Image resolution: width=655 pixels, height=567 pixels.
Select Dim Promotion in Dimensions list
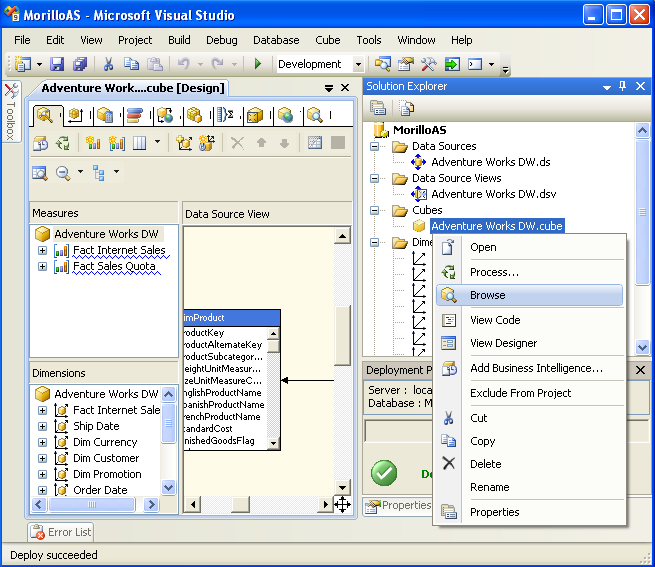(x=107, y=474)
